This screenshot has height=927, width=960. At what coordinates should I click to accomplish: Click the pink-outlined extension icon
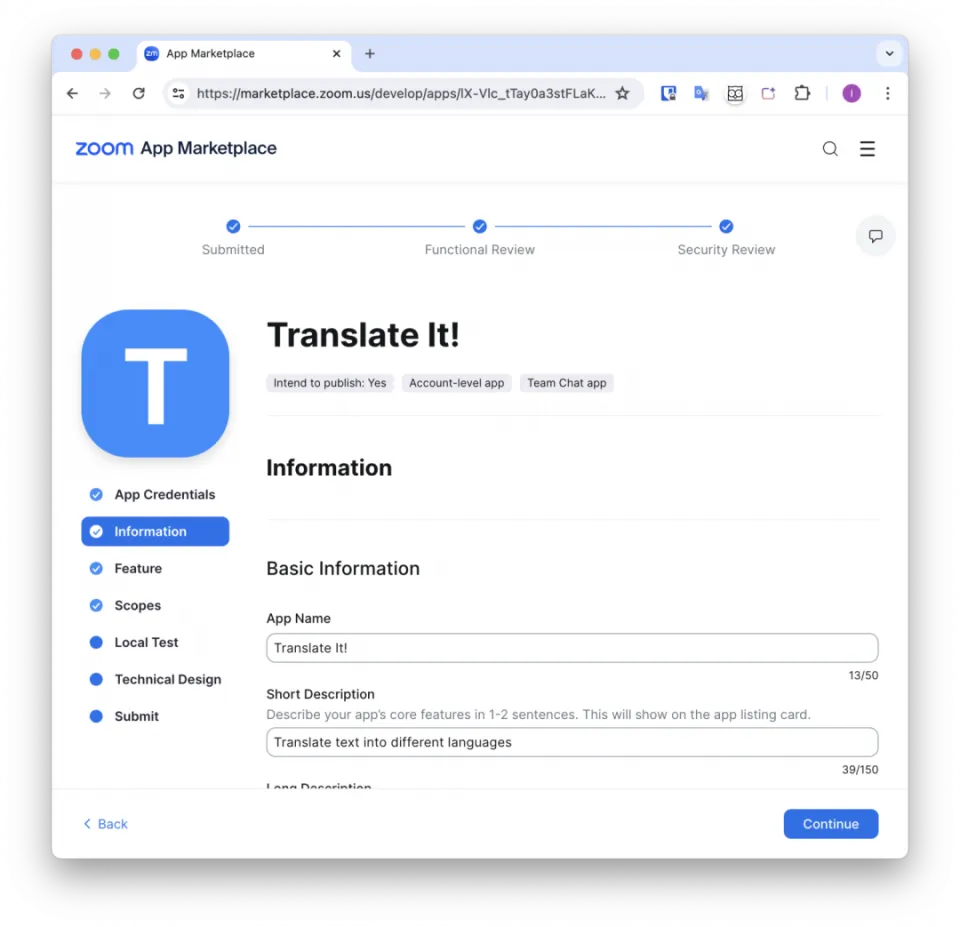point(768,93)
